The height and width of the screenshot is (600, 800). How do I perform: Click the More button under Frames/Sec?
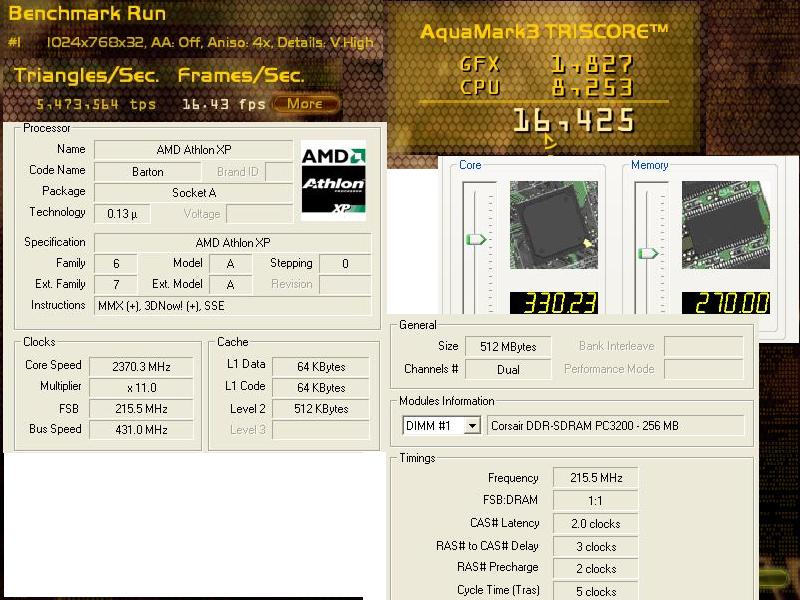pos(305,104)
